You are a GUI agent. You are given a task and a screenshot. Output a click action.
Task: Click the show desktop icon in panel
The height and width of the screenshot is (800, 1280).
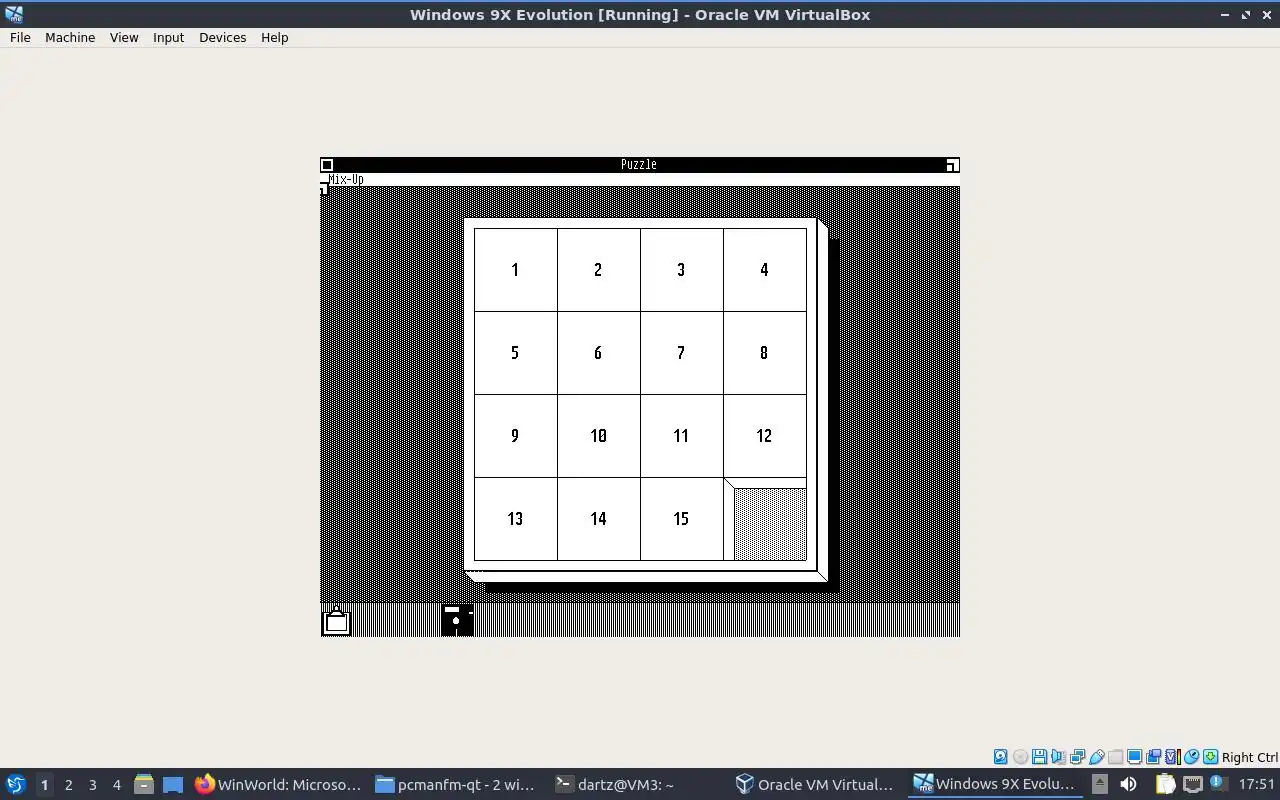(x=173, y=785)
